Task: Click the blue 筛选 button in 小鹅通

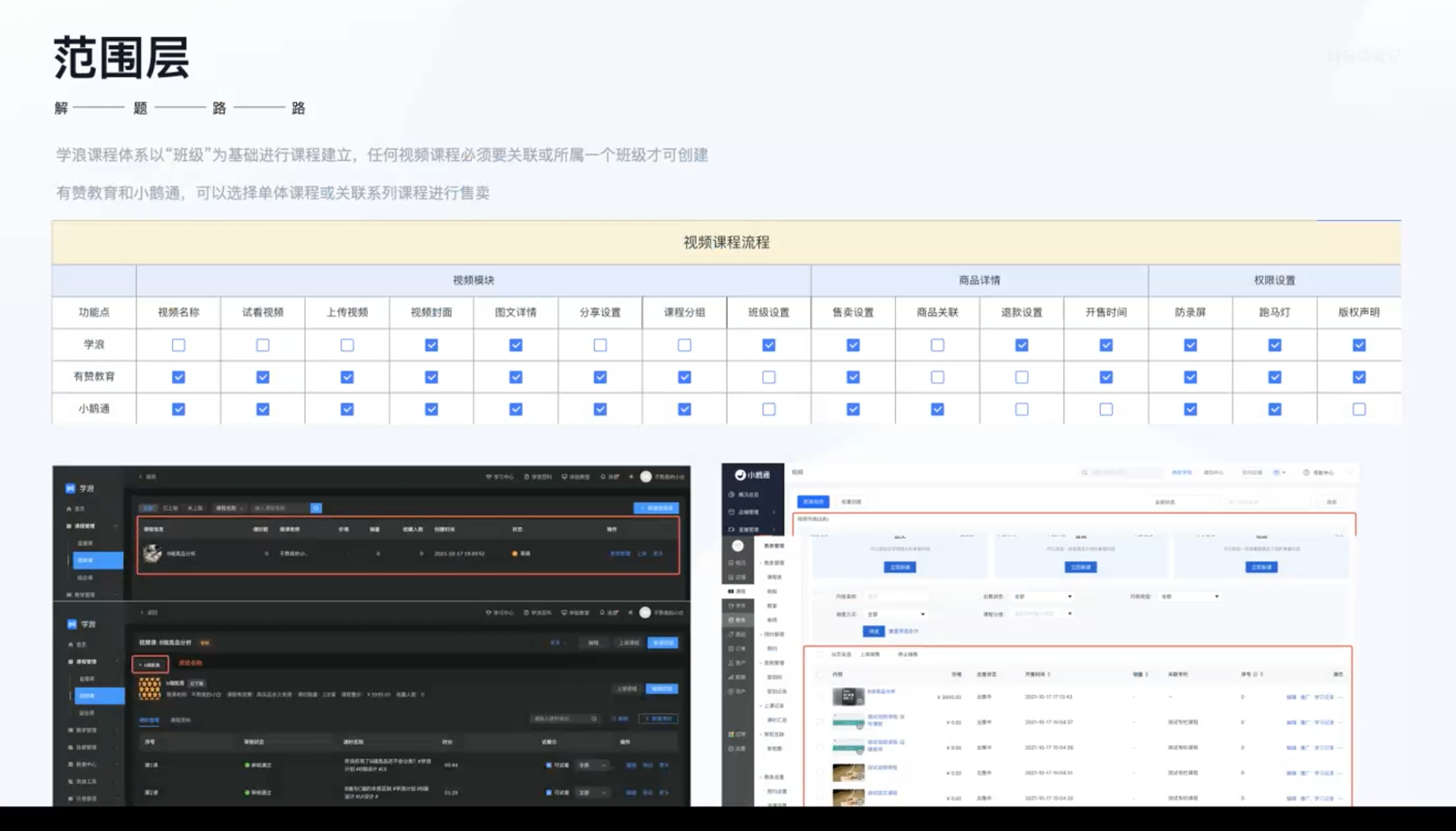Action: (x=874, y=631)
